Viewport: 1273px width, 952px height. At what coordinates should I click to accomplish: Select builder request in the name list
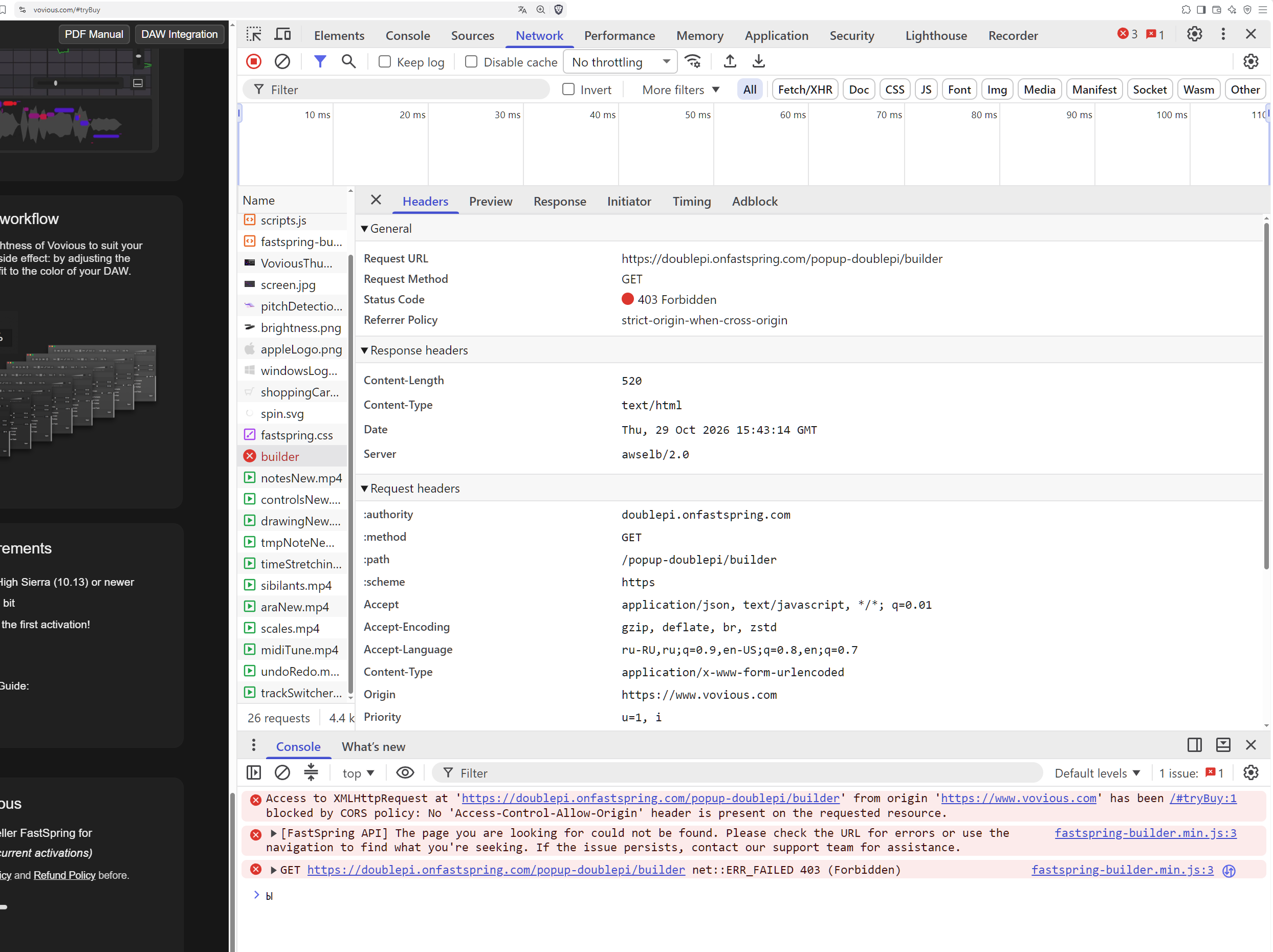[x=293, y=456]
